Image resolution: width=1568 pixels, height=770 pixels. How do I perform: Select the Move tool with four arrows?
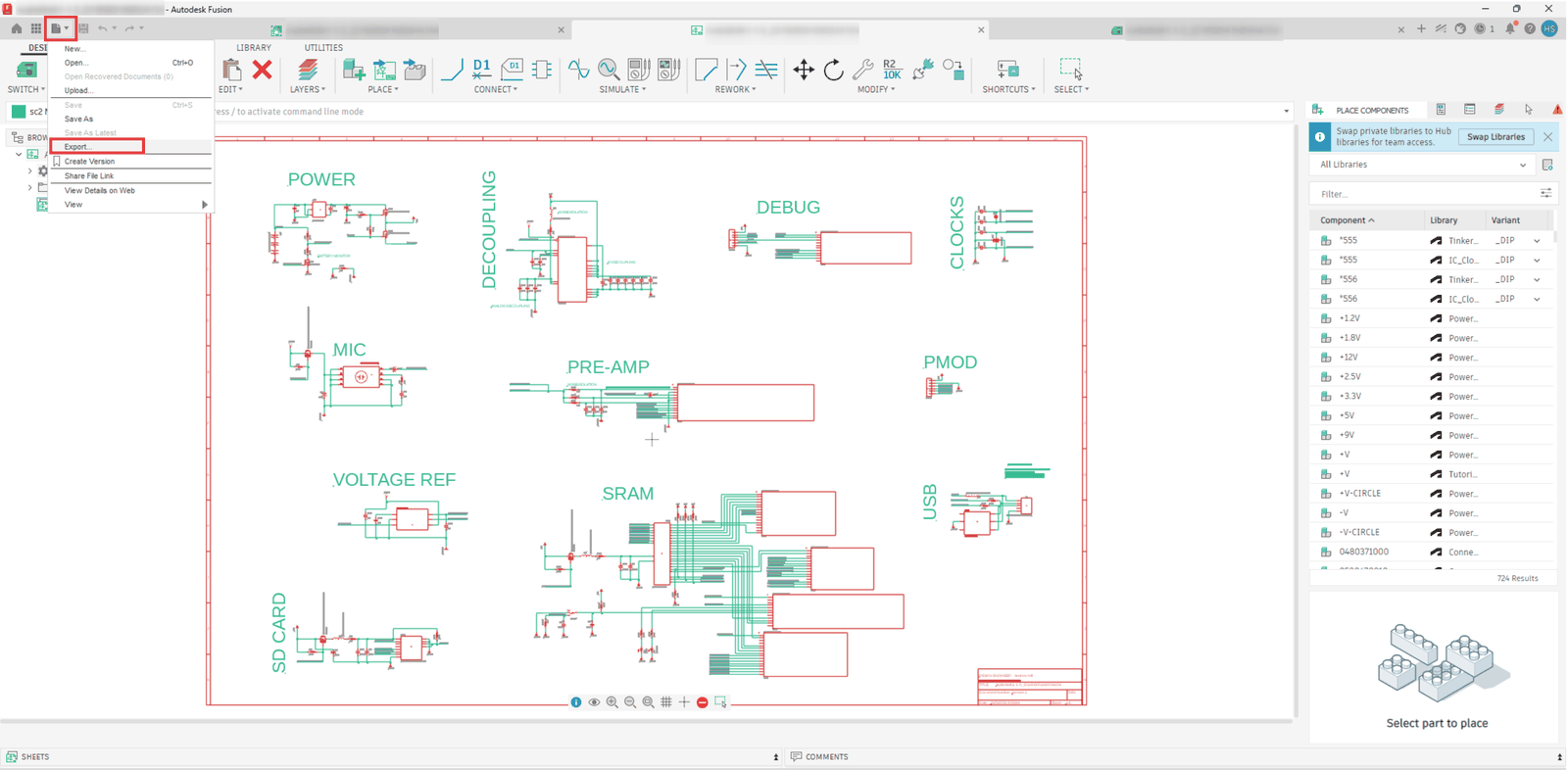[804, 69]
